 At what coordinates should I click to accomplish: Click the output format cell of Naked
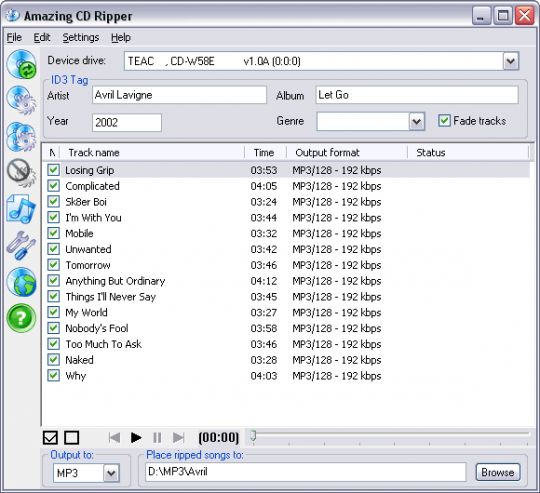[x=336, y=360]
